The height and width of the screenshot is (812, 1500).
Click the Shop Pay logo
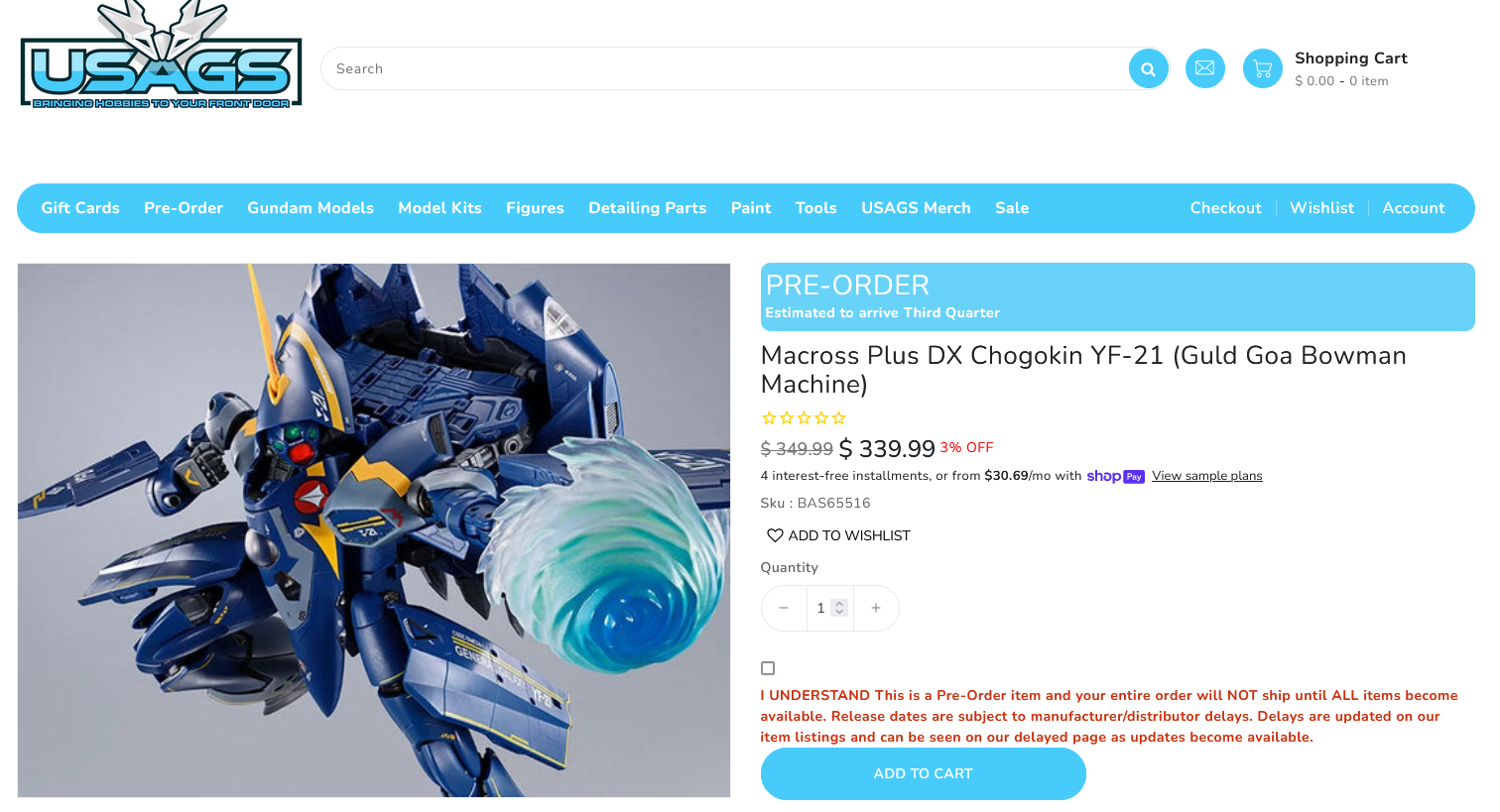[x=1115, y=477]
